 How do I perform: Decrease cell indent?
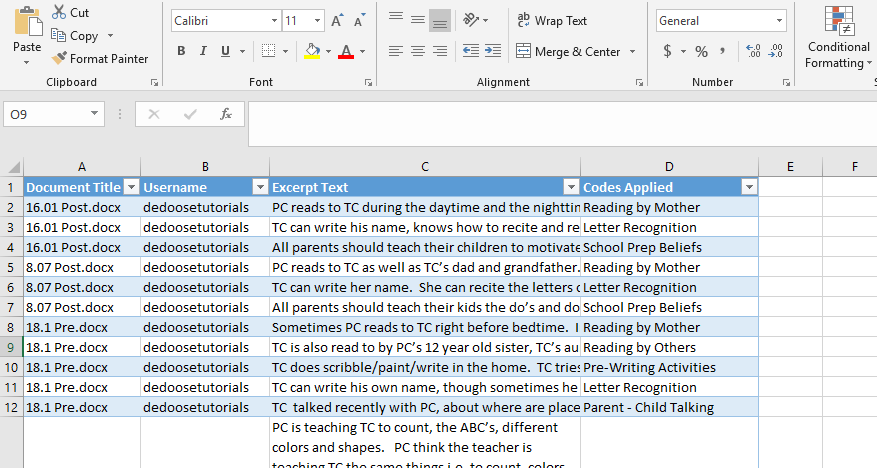(471, 51)
